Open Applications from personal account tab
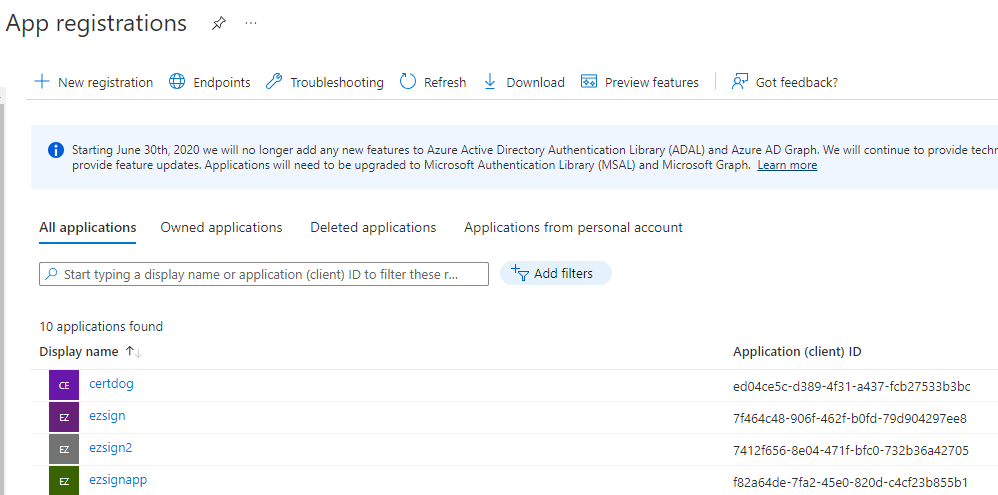The image size is (998, 495). click(x=573, y=228)
